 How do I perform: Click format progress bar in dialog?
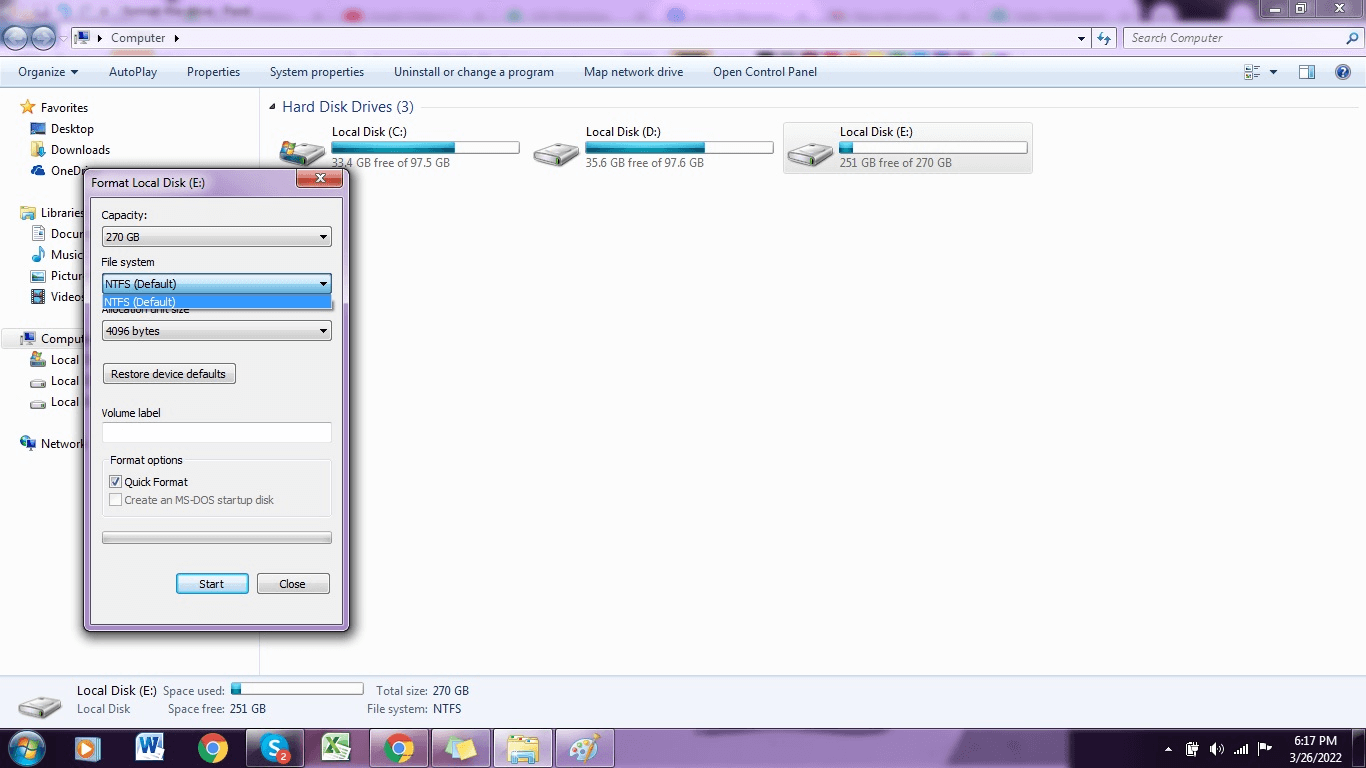pos(217,538)
